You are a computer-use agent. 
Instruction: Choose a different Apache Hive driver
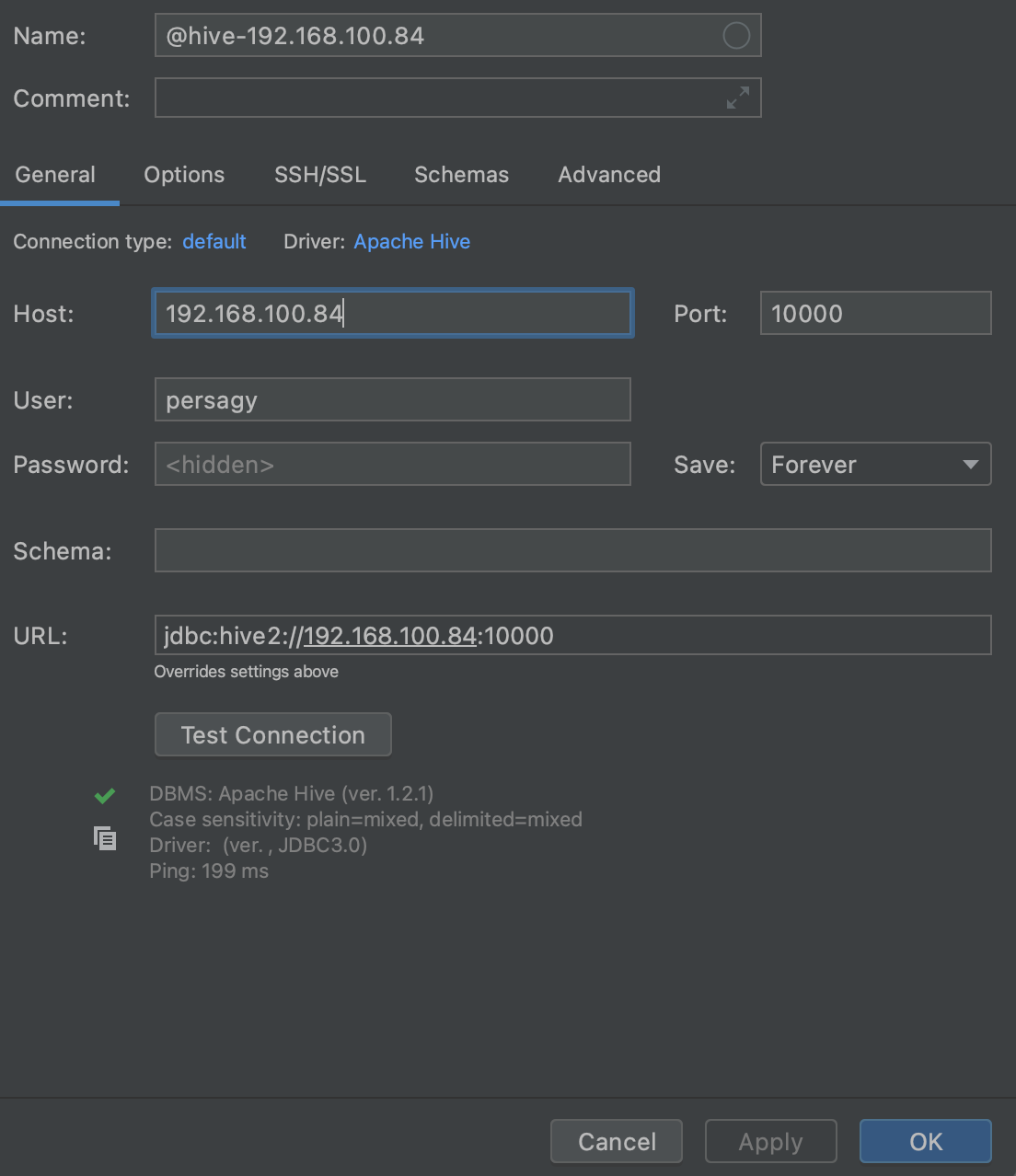pyautogui.click(x=411, y=242)
